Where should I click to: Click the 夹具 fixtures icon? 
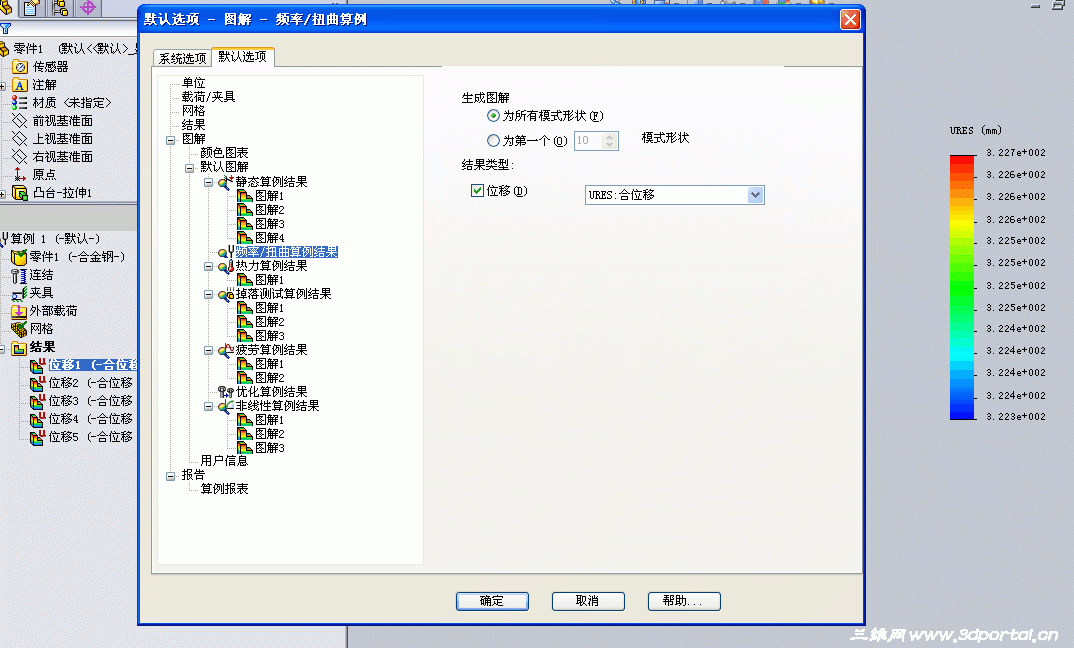tap(18, 293)
